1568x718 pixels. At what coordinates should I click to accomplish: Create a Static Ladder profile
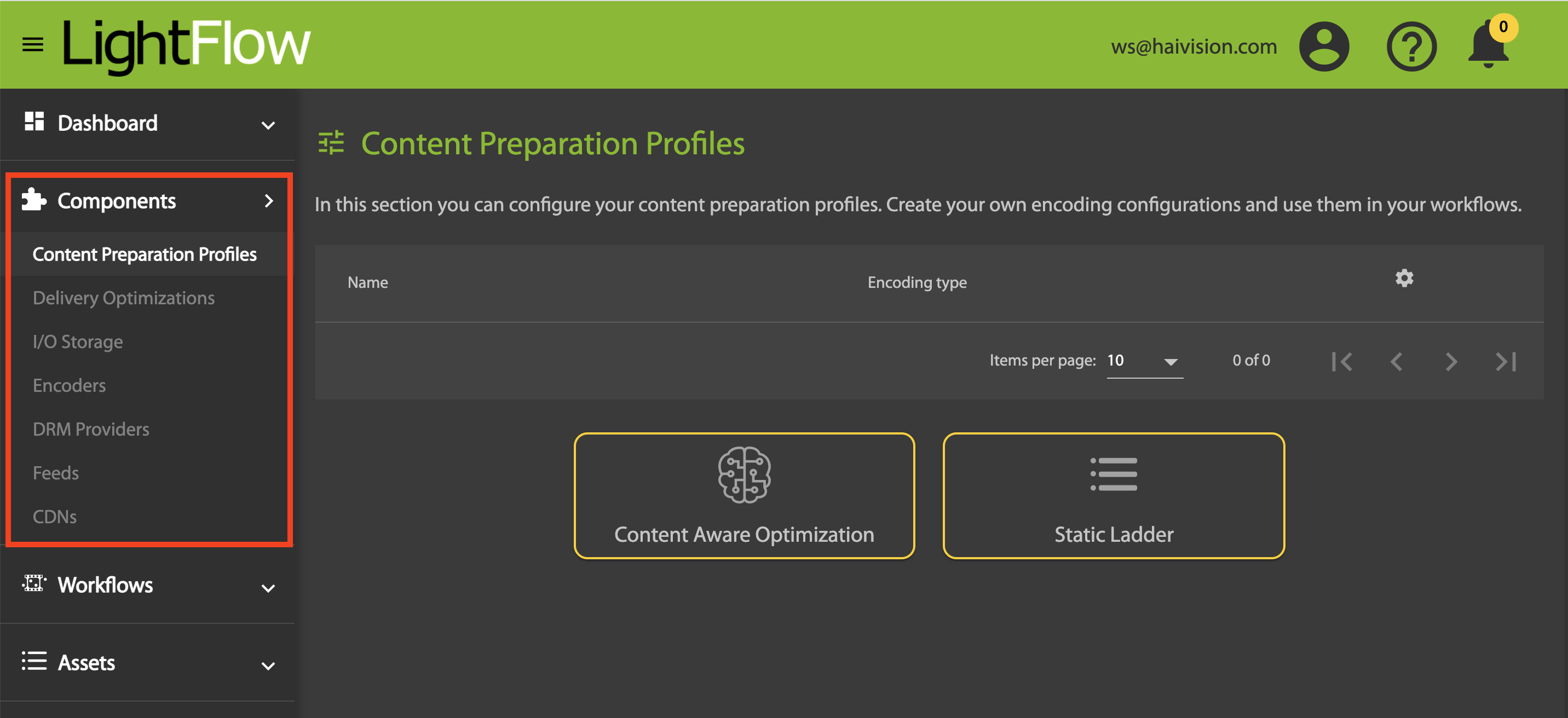coord(1113,495)
